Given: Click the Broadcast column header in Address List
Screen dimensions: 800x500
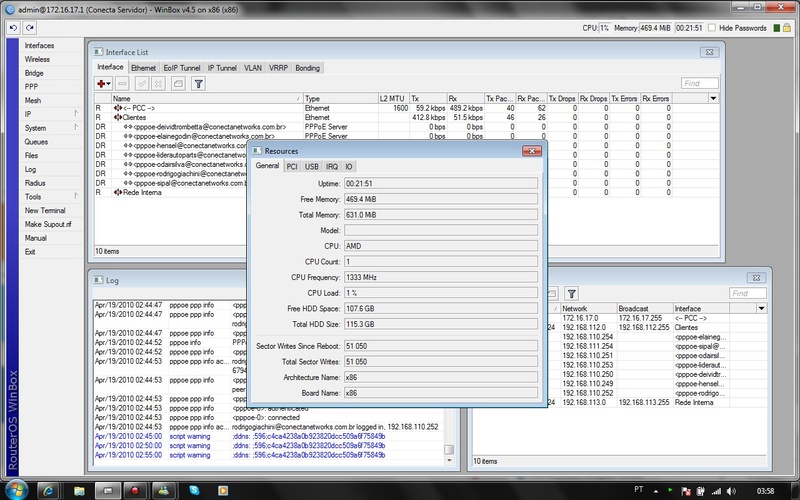Looking at the screenshot, I should click(x=645, y=308).
